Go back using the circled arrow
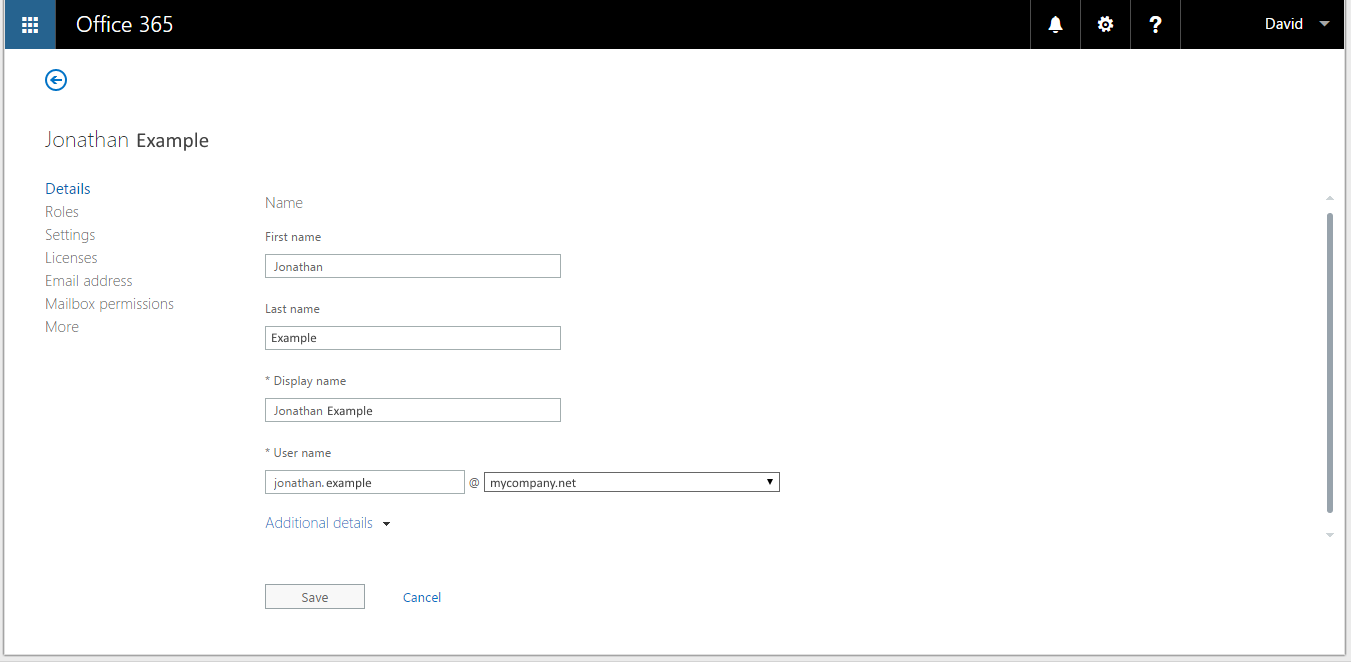Viewport: 1351px width, 662px height. point(56,80)
